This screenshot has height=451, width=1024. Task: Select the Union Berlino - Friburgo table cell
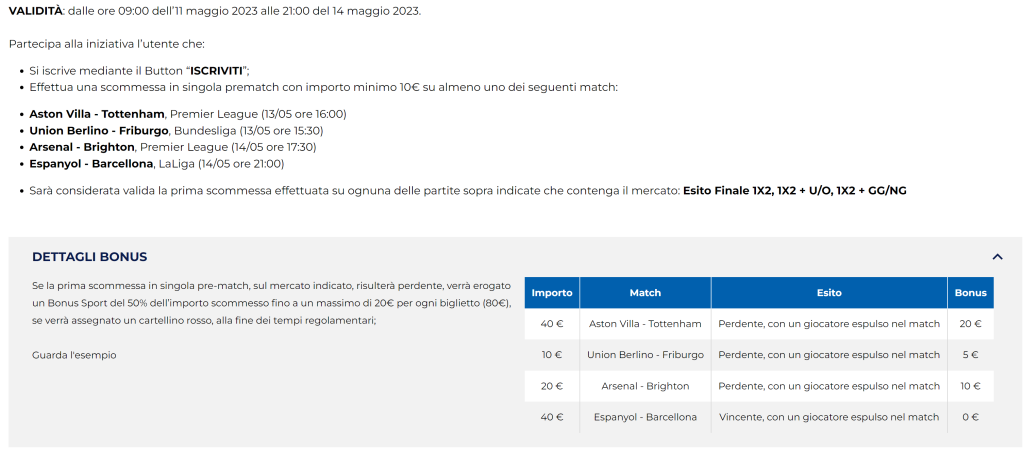click(x=645, y=355)
